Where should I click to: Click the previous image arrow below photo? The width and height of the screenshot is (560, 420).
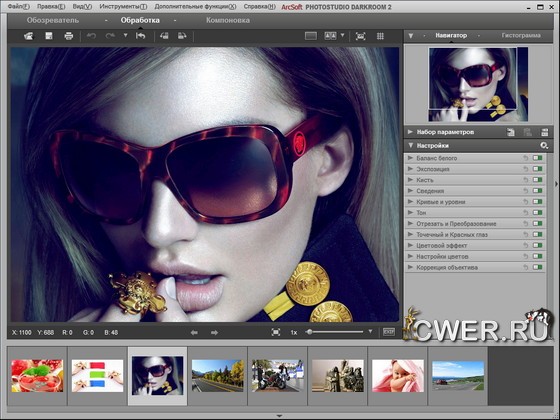coord(194,332)
